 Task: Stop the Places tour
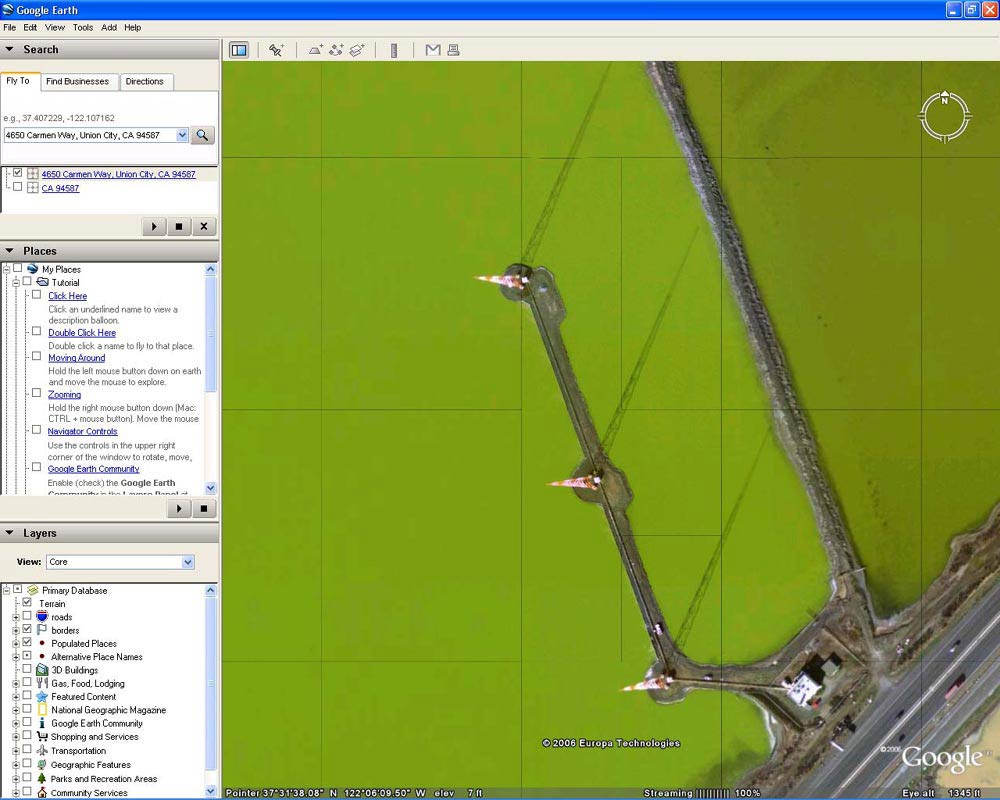tap(203, 508)
